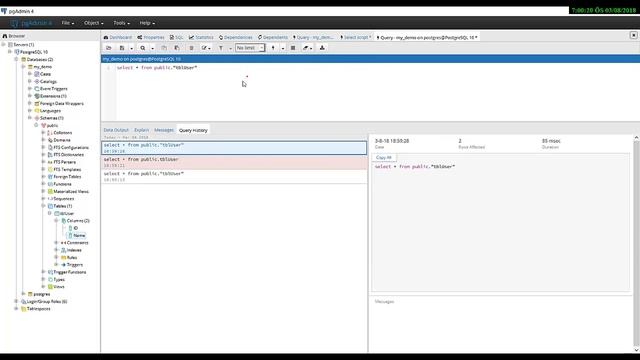The image size is (640, 360).
Task: Select the oldest query history entry
Action: pyautogui.click(x=234, y=176)
